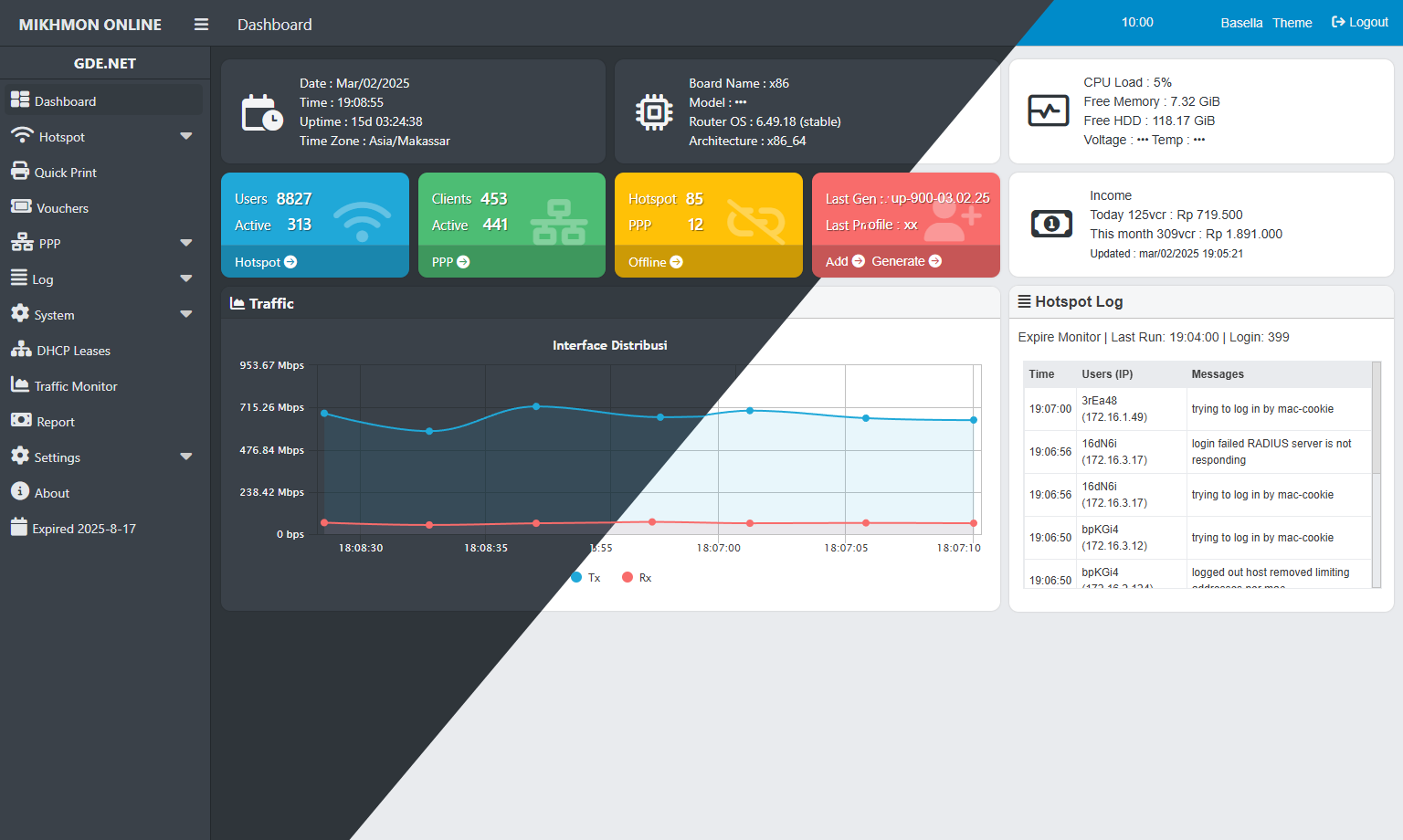The height and width of the screenshot is (840, 1403).
Task: Expand the Hotspot sidebar submenu
Action: tap(186, 137)
